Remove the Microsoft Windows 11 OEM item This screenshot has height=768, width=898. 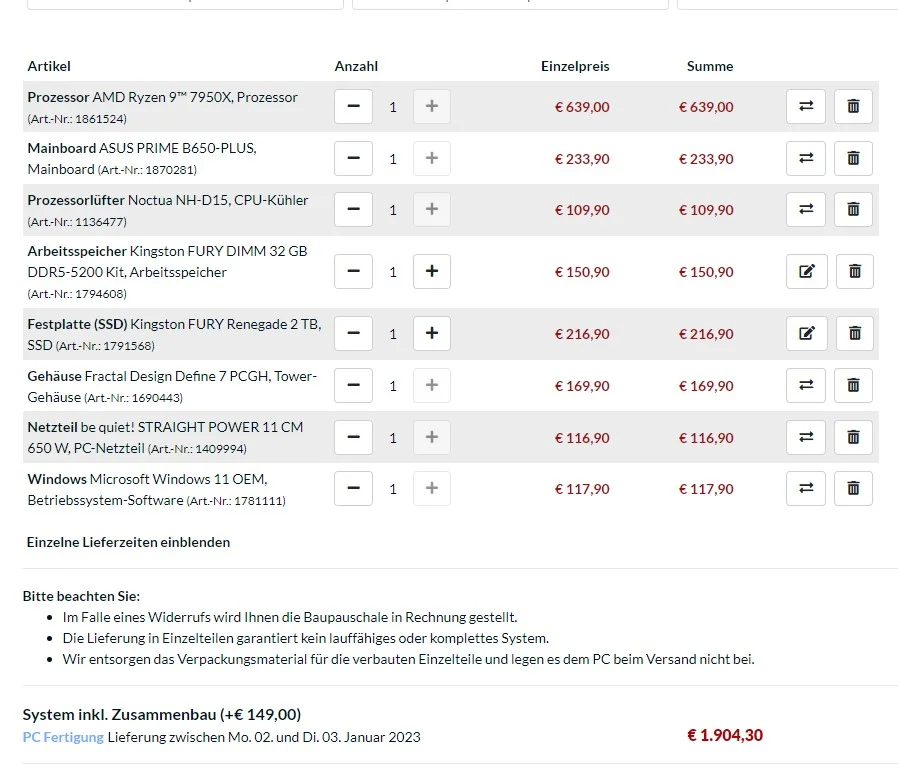[x=853, y=489]
